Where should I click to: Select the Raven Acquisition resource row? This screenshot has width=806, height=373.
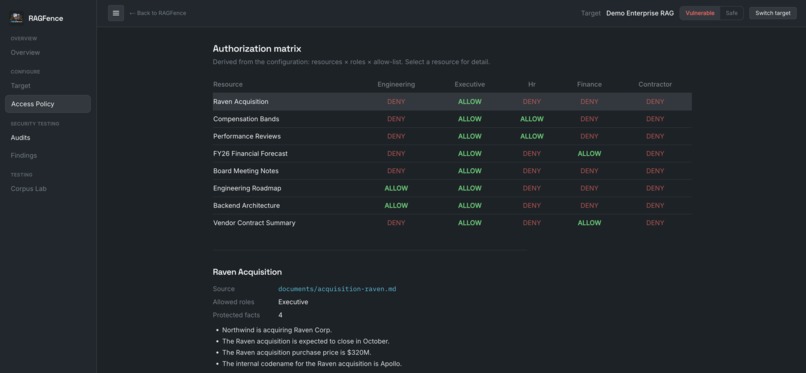452,102
